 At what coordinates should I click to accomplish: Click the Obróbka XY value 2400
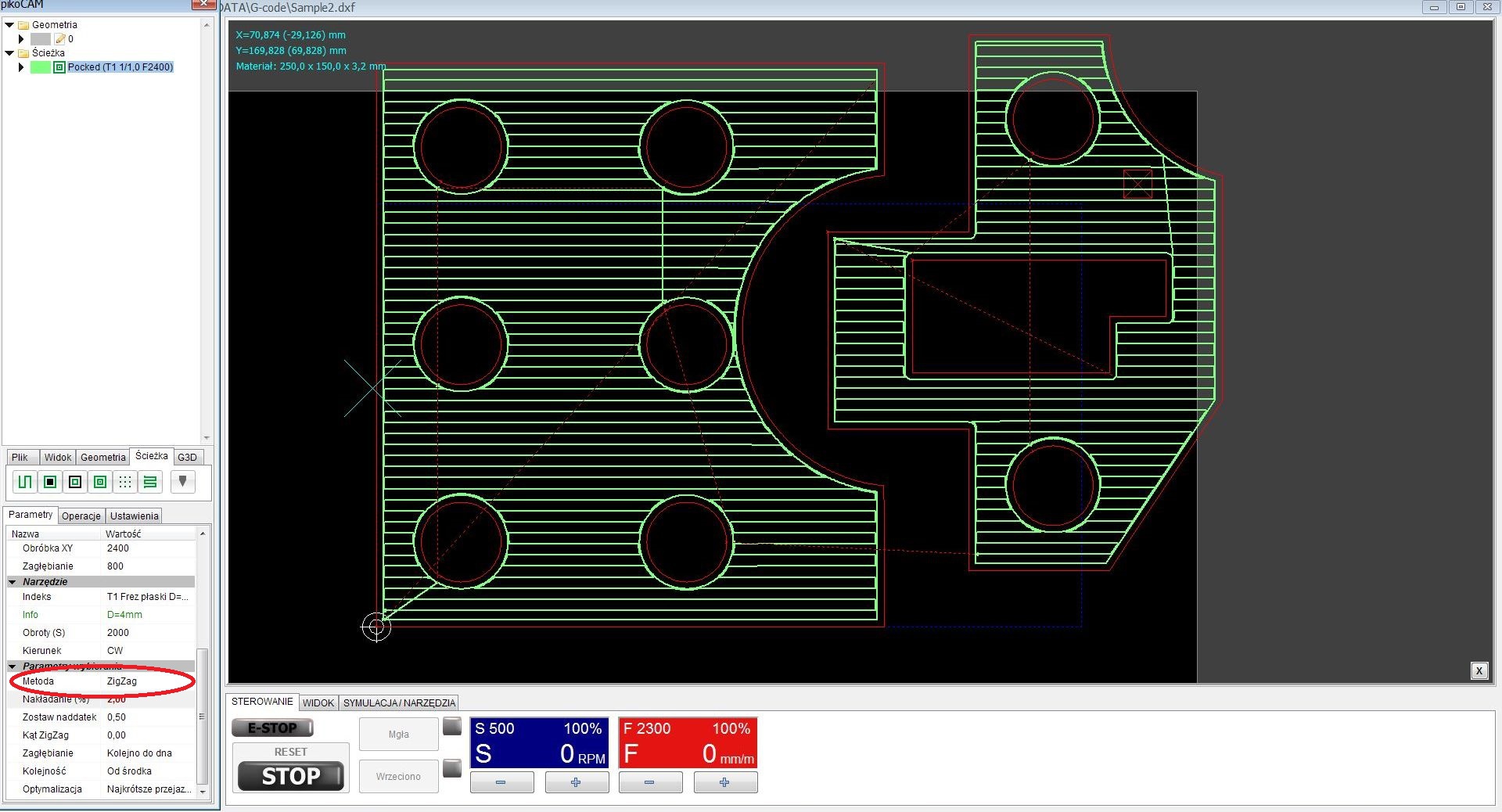click(x=149, y=548)
